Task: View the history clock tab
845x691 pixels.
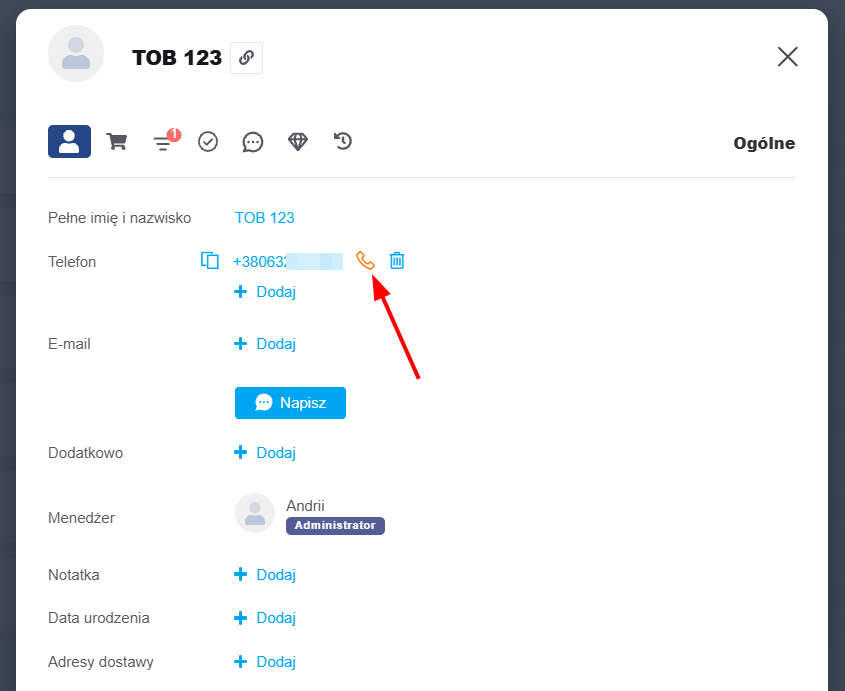Action: pyautogui.click(x=343, y=142)
